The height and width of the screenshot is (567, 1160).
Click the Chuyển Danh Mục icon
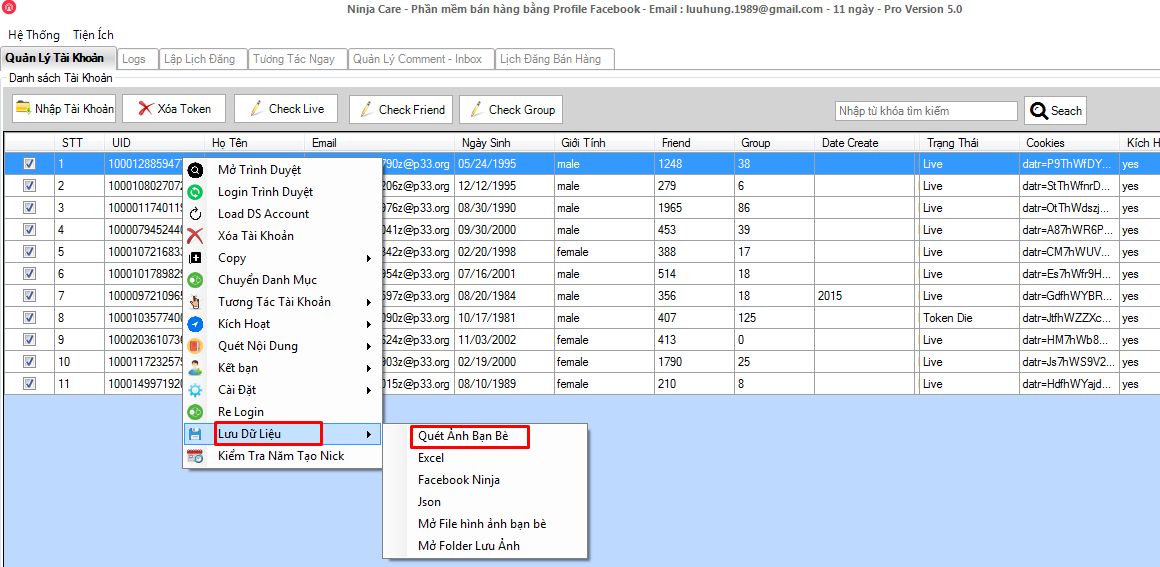pos(195,280)
